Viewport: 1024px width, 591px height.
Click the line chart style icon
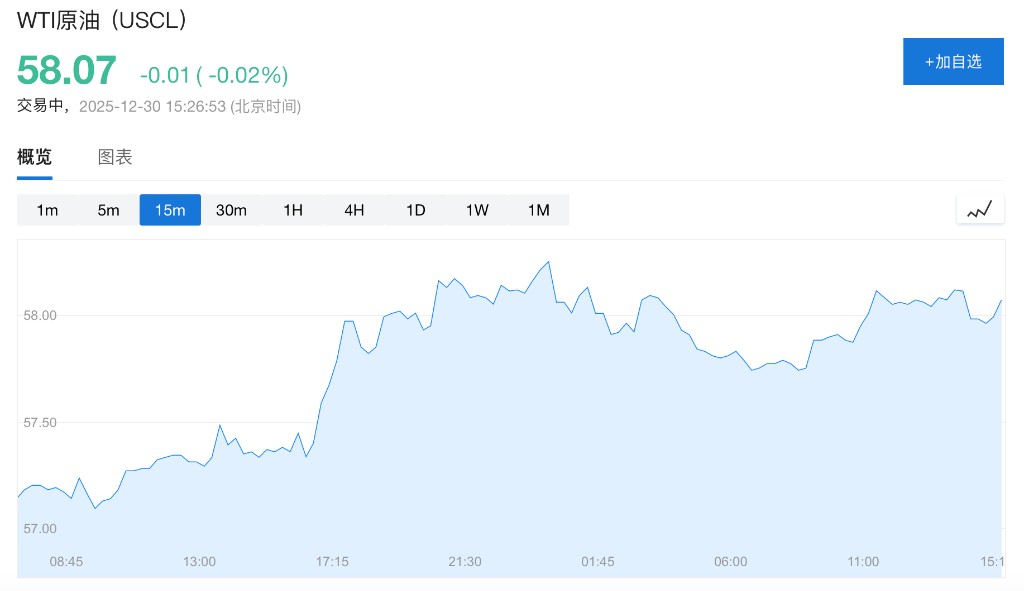point(980,209)
